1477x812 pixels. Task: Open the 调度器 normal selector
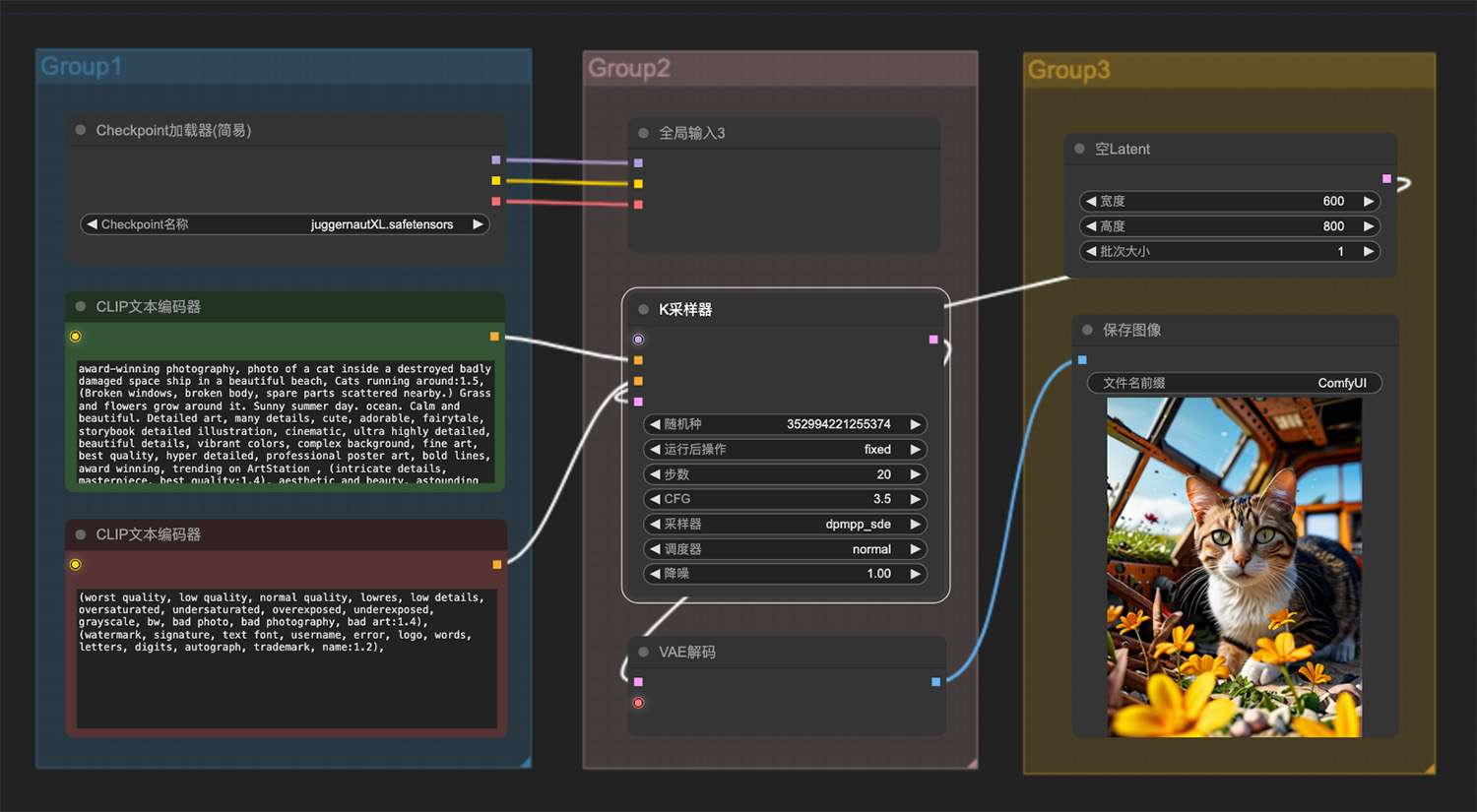(785, 549)
